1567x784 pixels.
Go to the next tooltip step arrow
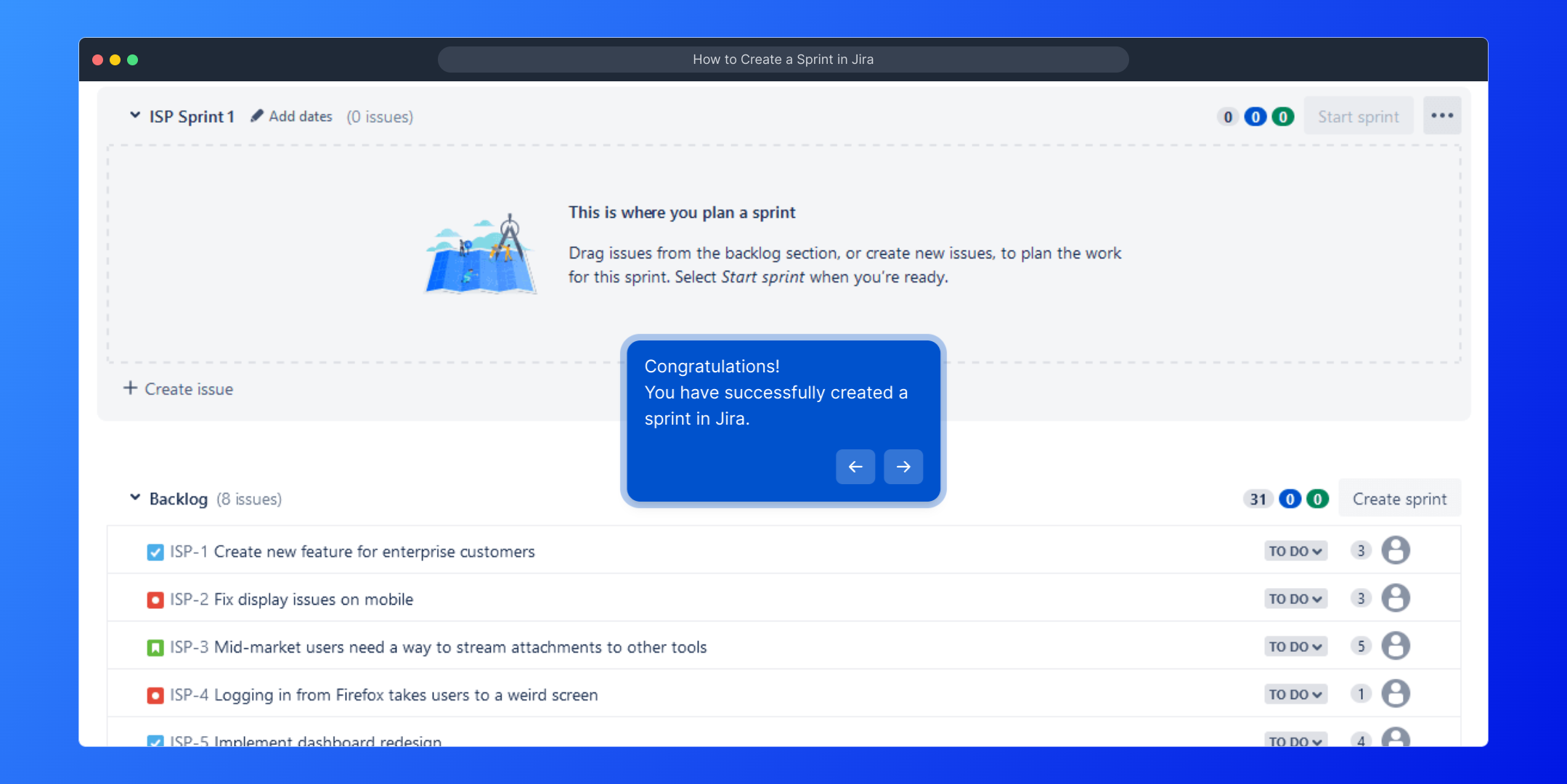click(903, 467)
